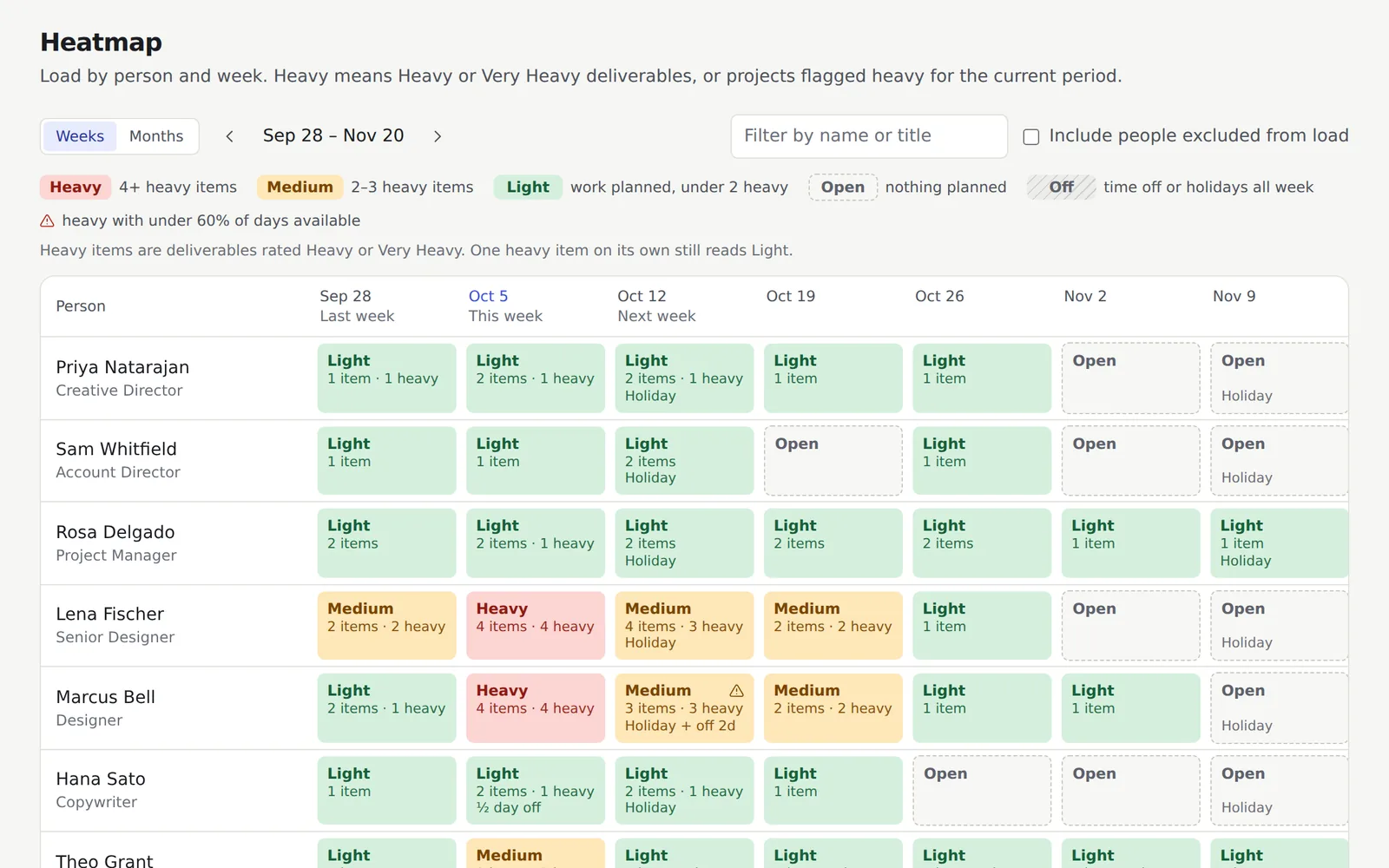Open Hana Sato's Open cell for Oct 26

[982, 791]
